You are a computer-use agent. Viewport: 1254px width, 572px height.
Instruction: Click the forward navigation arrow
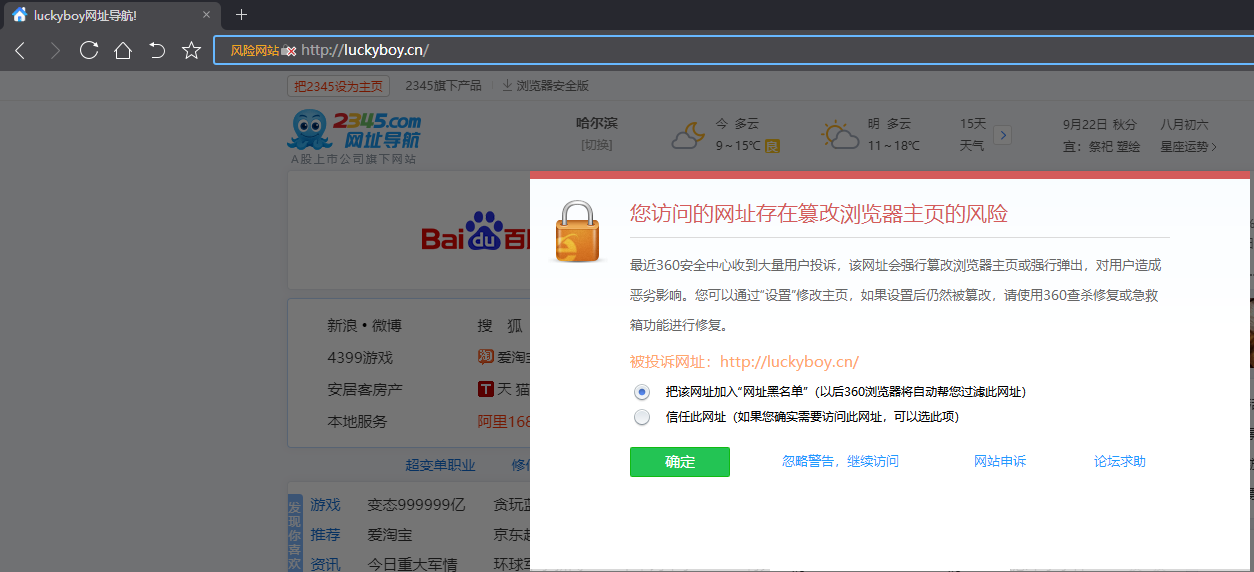(55, 50)
